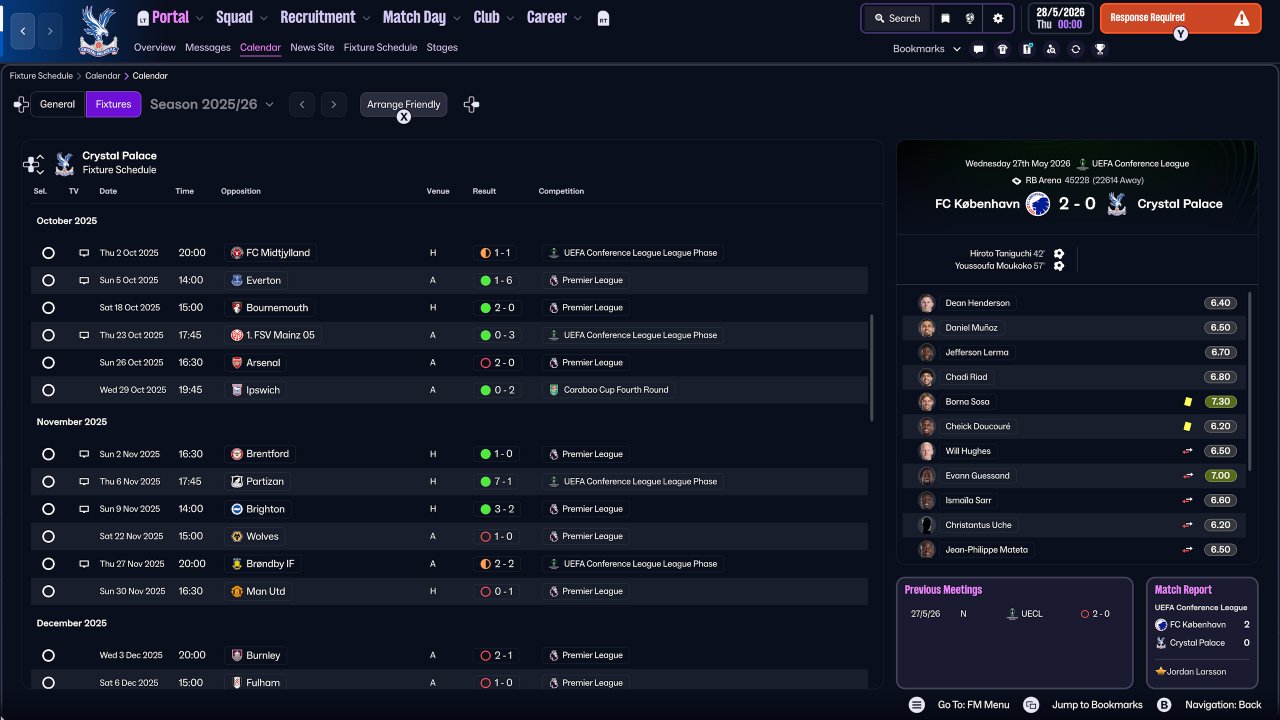
Task: Click the Jump to Bookmarks icon
Action: pos(1031,705)
